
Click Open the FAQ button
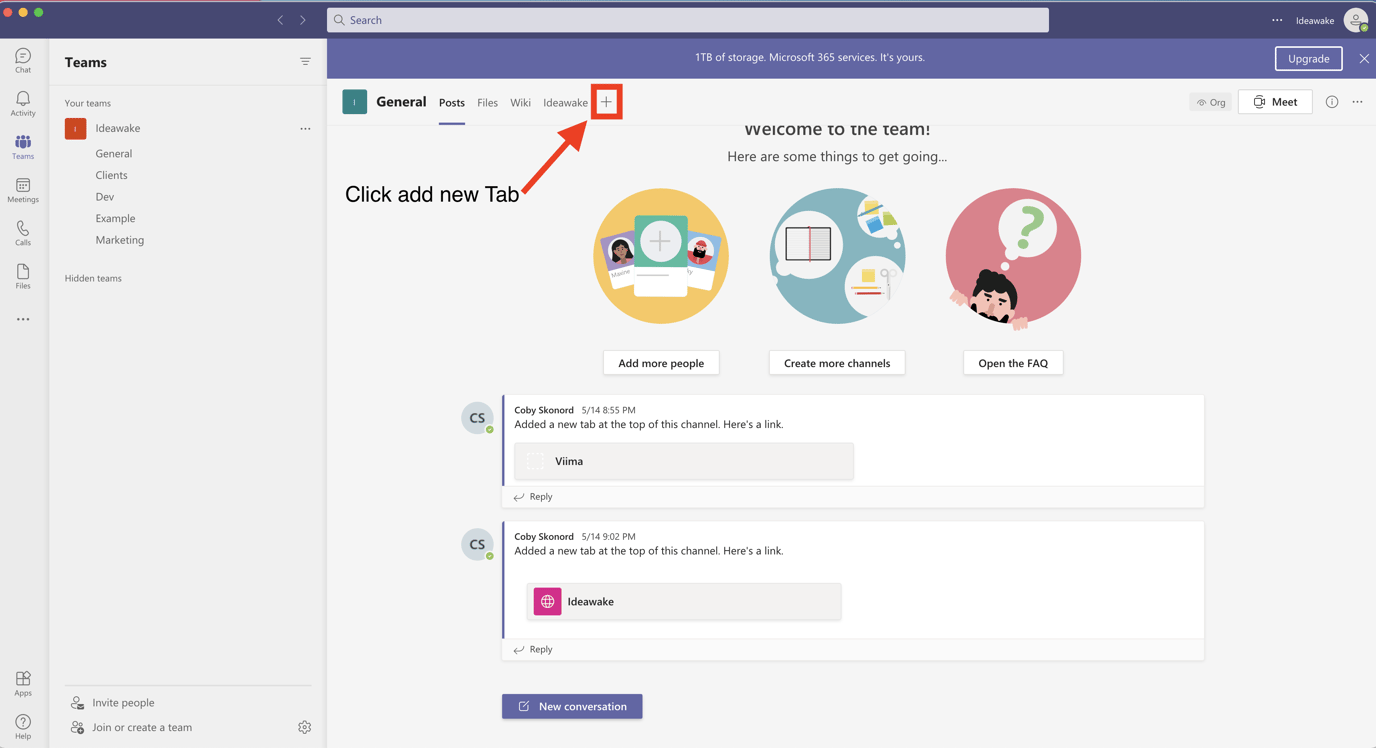pyautogui.click(x=1013, y=363)
